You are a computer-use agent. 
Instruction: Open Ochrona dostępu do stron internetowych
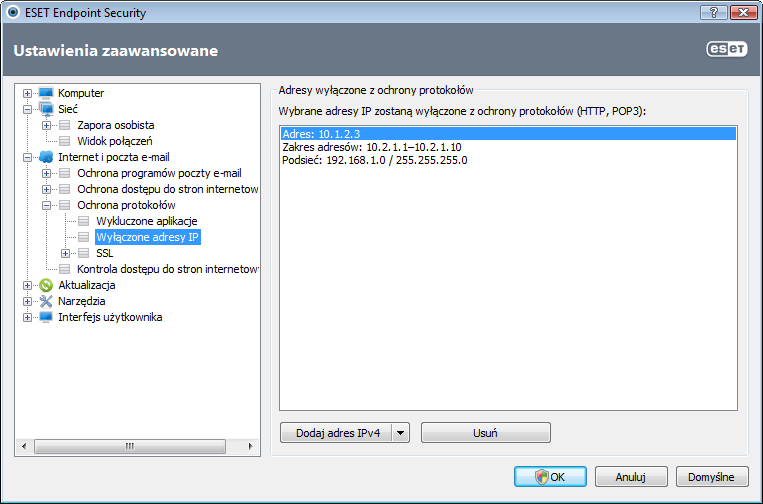pyautogui.click(x=167, y=189)
